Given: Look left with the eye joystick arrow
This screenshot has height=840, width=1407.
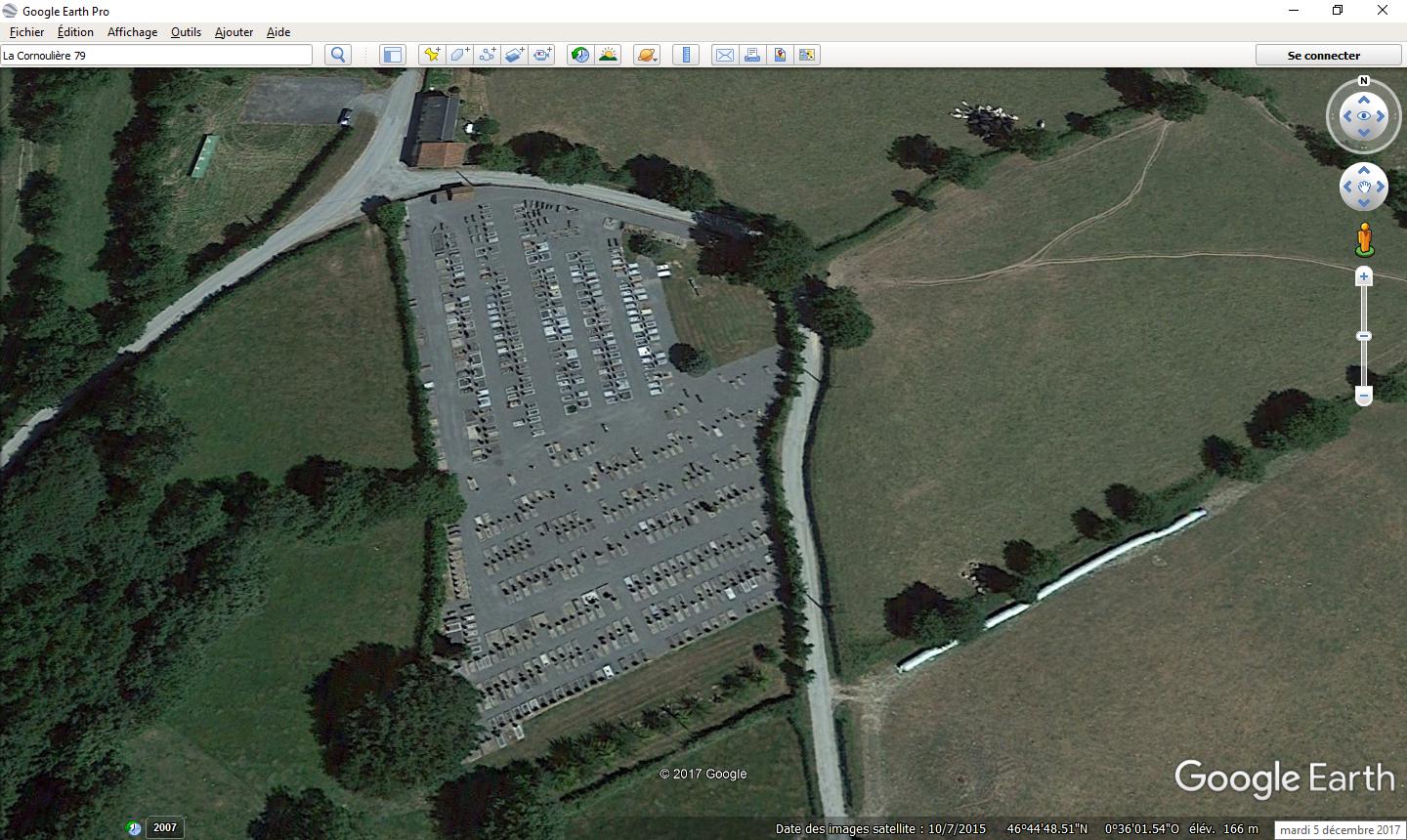Looking at the screenshot, I should 1347,116.
